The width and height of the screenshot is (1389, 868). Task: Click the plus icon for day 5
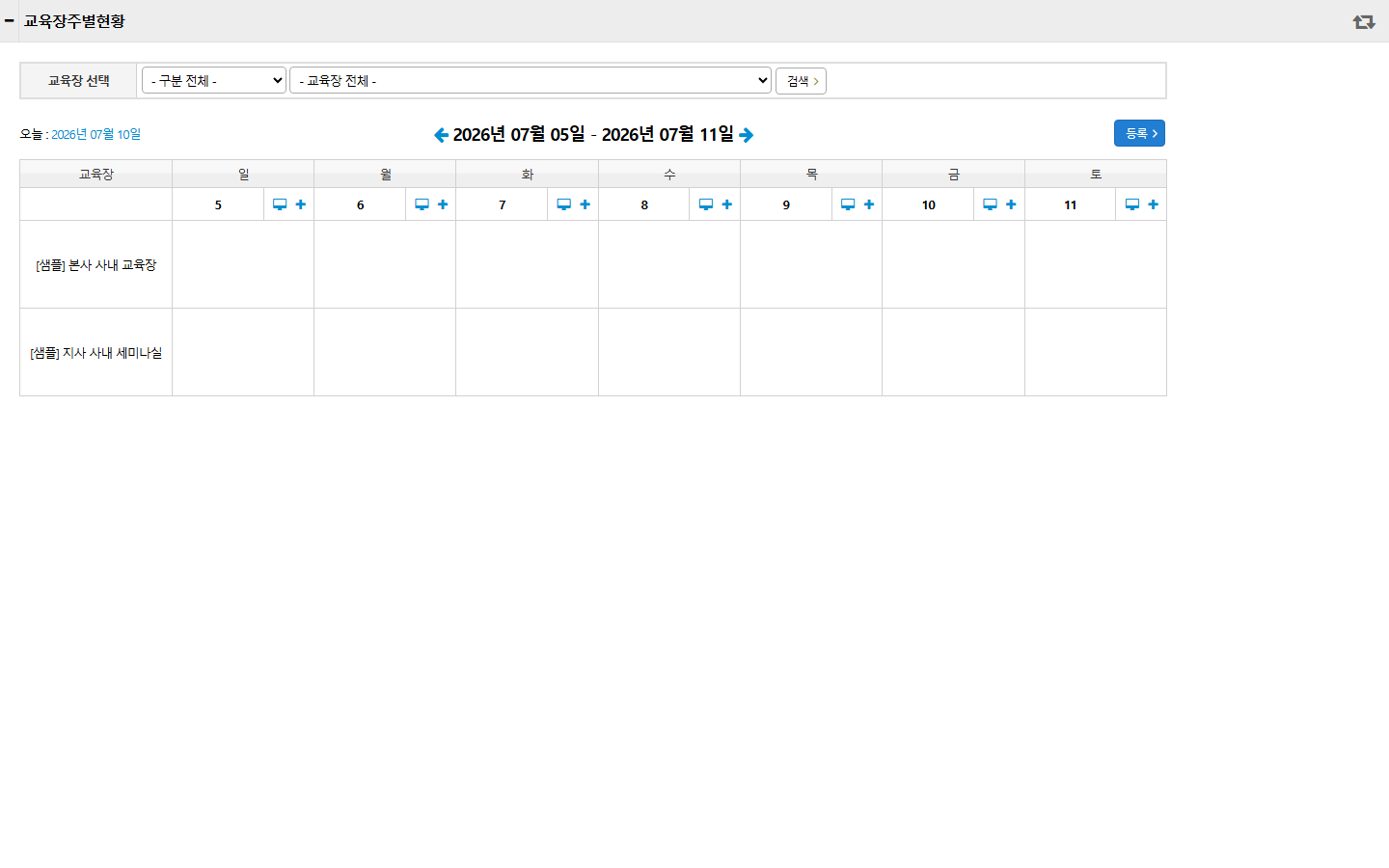pyautogui.click(x=301, y=204)
